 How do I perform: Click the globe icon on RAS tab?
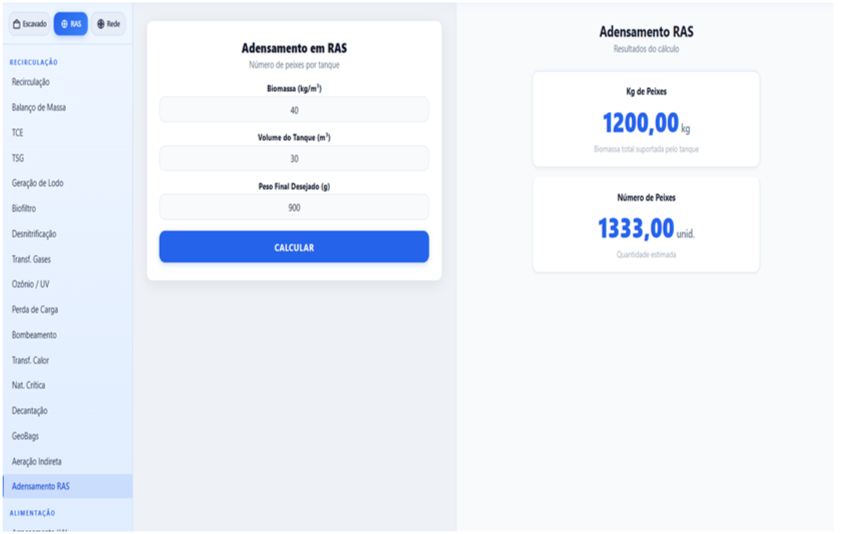tap(64, 24)
